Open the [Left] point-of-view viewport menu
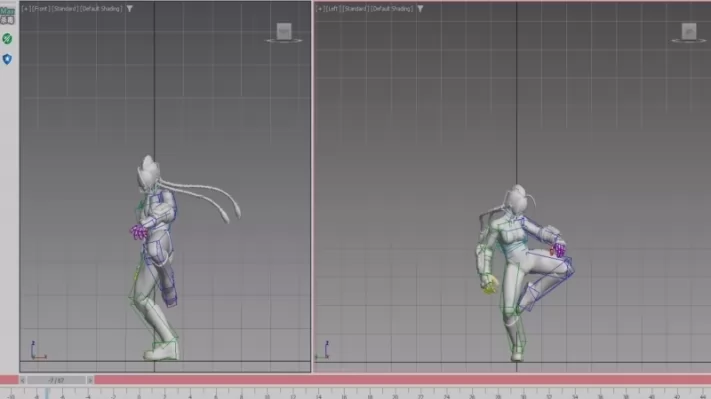 click(332, 9)
